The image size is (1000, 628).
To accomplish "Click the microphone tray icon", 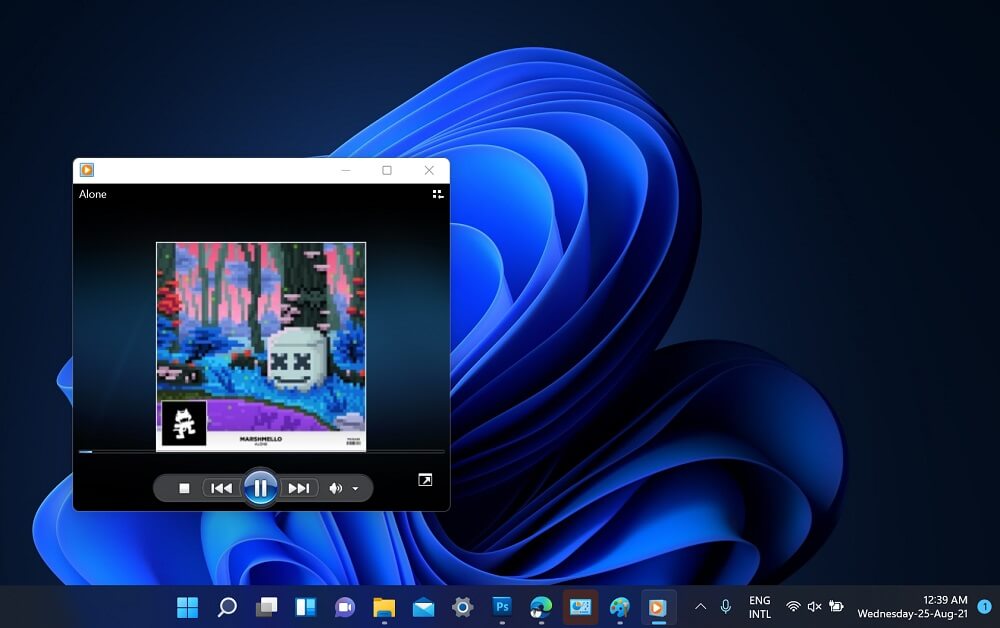I will coord(725,606).
